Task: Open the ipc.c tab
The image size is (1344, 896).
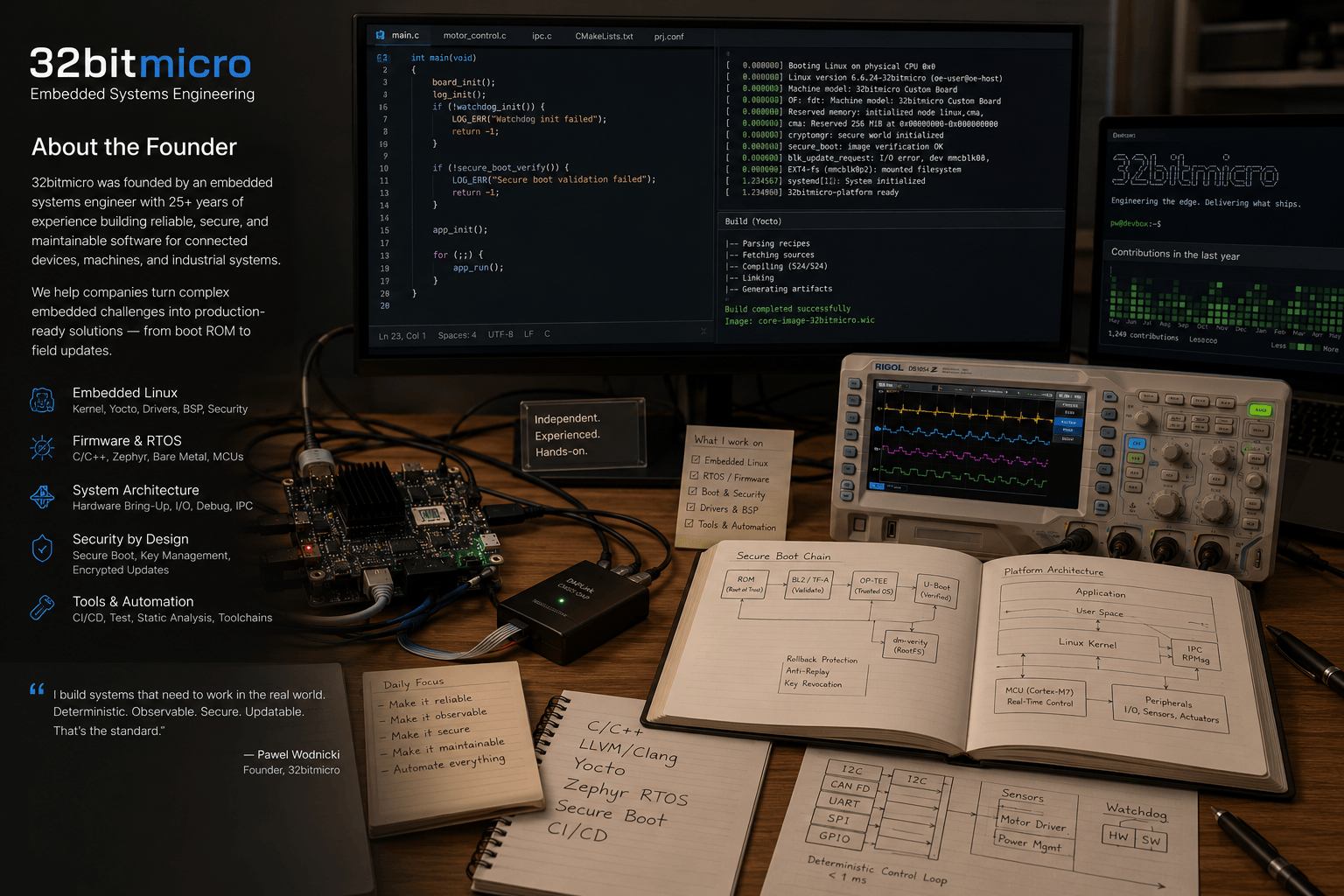Action: pyautogui.click(x=542, y=36)
